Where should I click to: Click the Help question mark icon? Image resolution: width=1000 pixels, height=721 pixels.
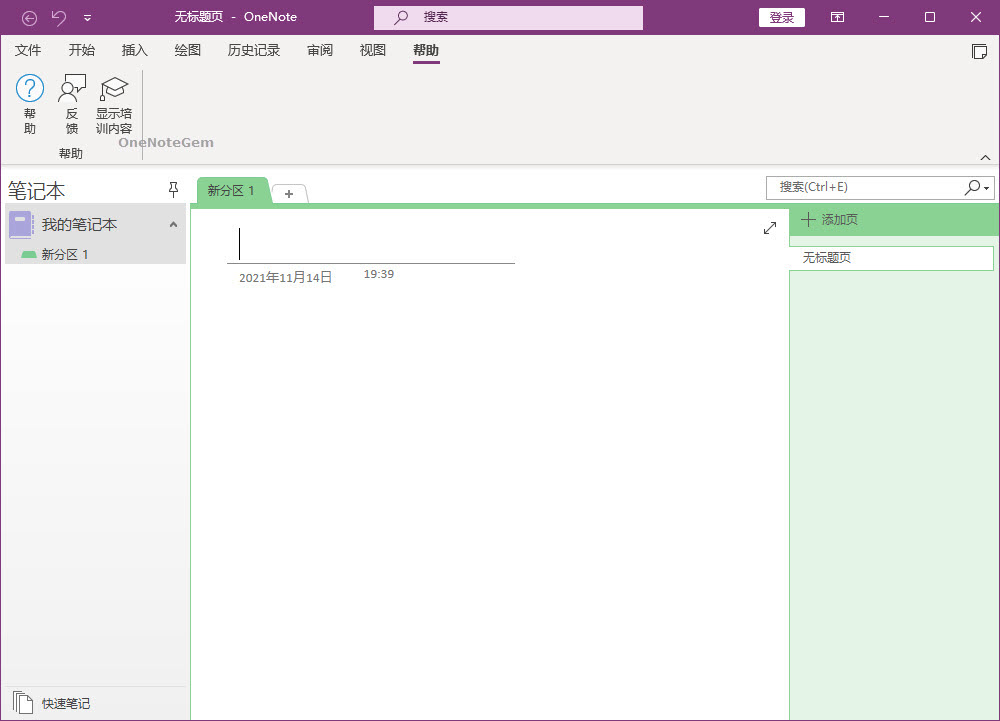click(30, 89)
